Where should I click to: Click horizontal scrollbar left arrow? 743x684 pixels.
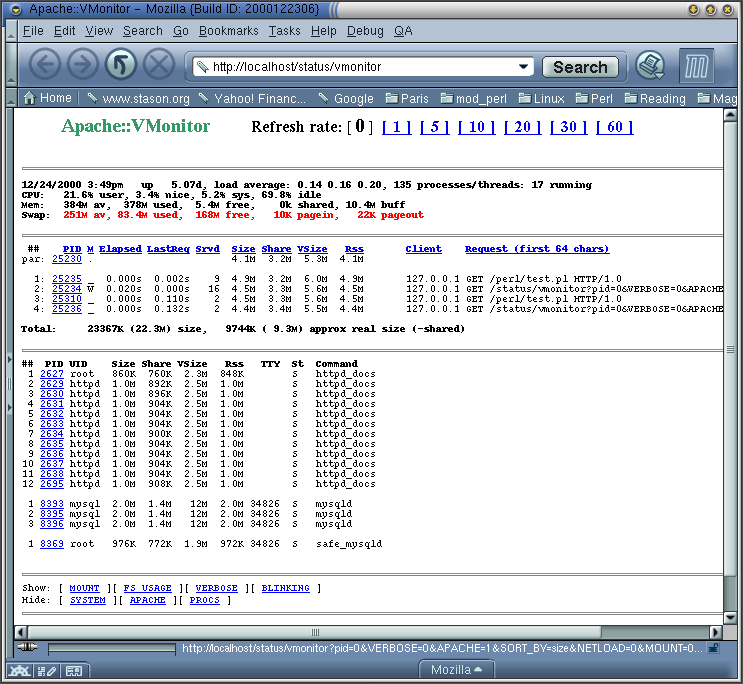point(20,632)
